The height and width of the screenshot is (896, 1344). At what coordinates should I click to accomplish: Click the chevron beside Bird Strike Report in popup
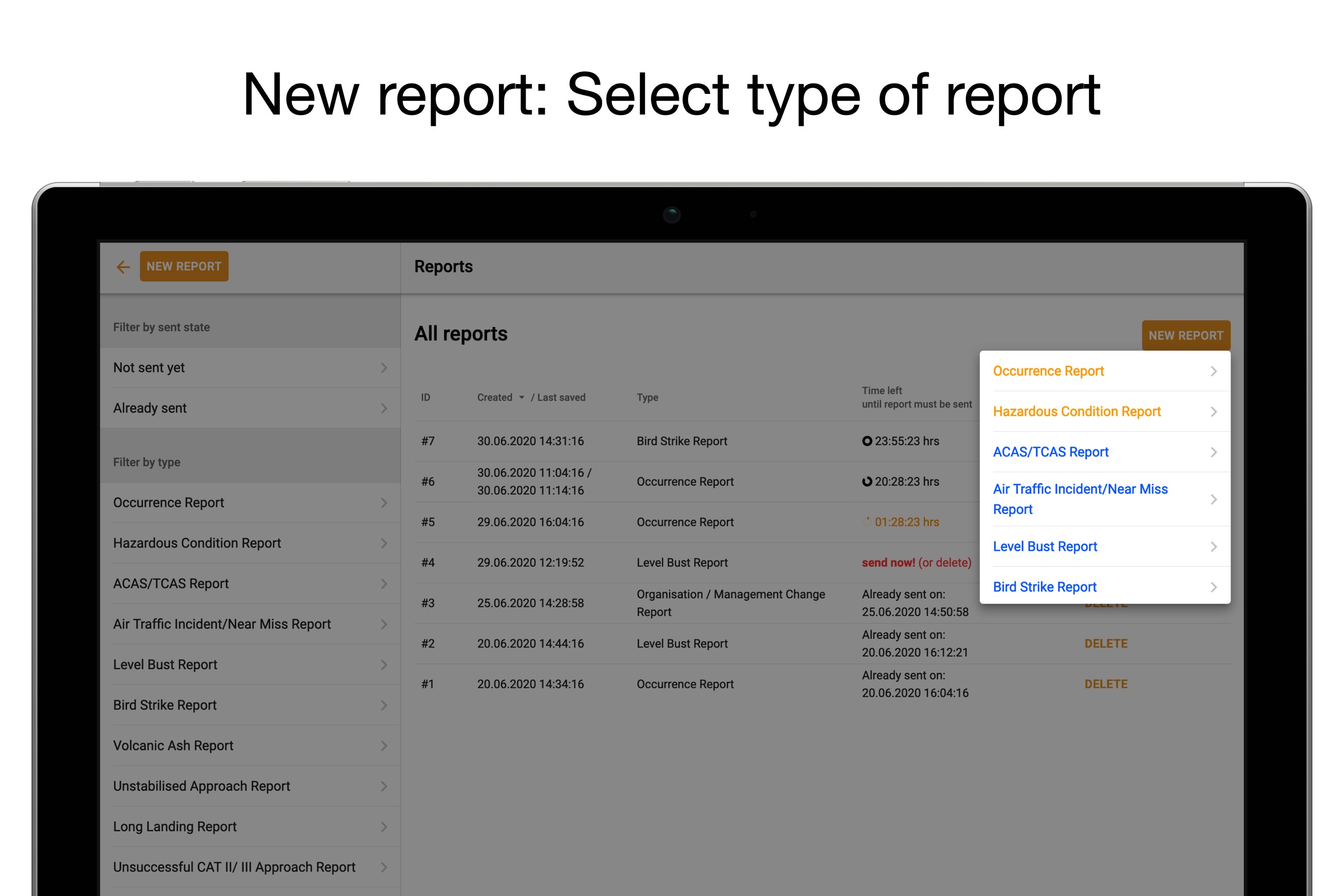[1213, 587]
